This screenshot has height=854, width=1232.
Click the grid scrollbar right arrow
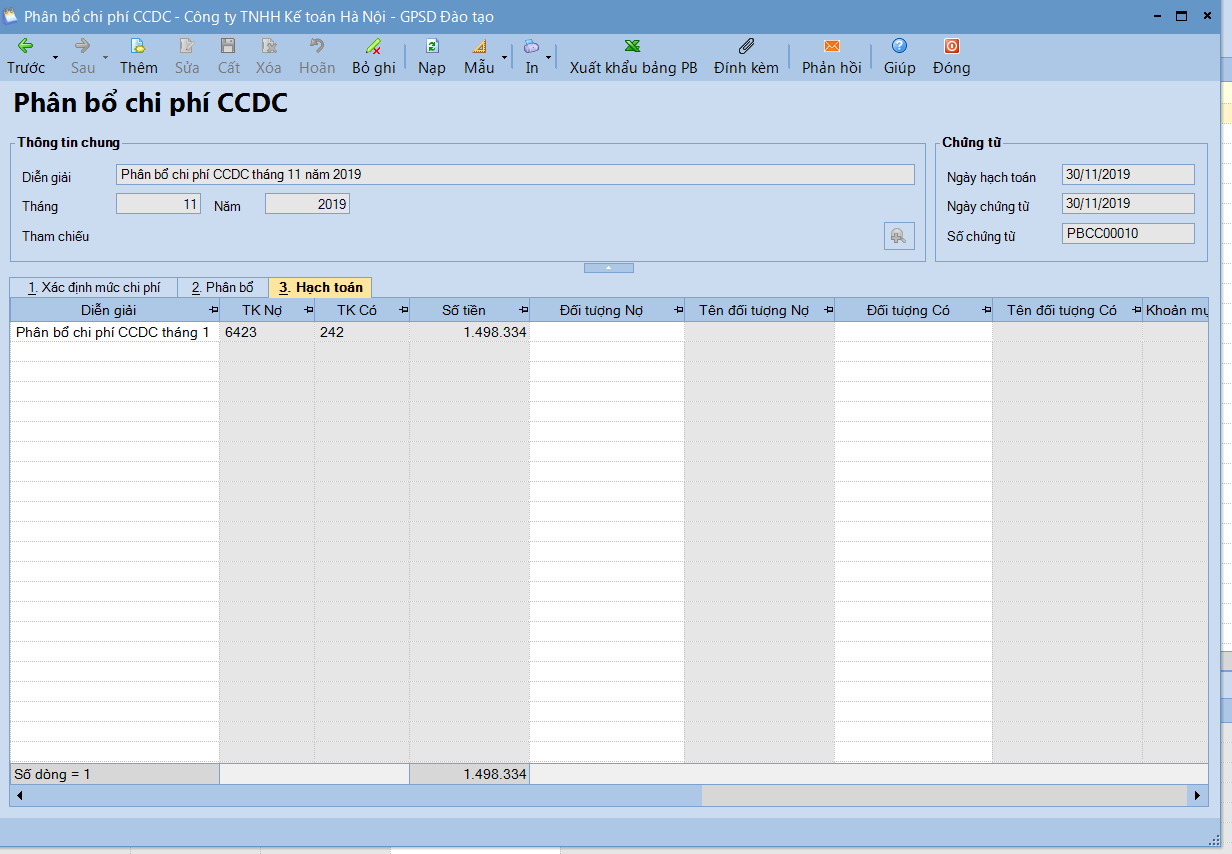coord(1197,796)
